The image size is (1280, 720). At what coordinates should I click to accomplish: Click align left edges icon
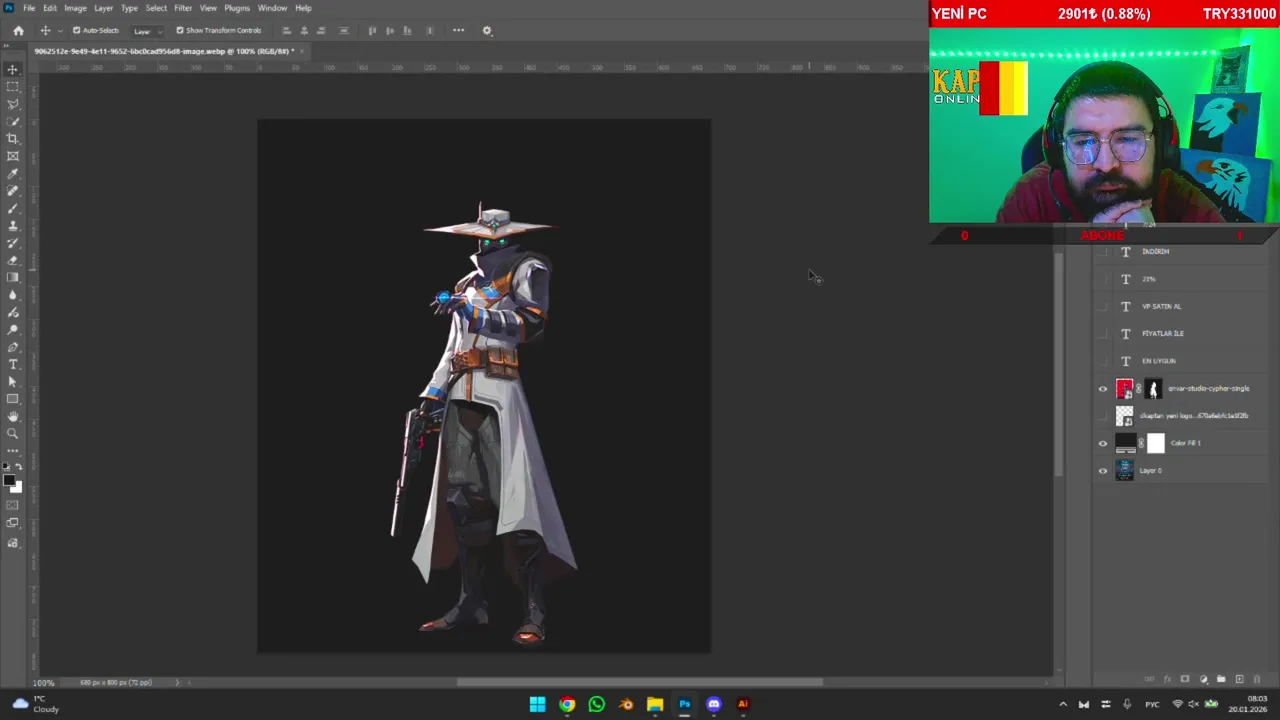287,30
